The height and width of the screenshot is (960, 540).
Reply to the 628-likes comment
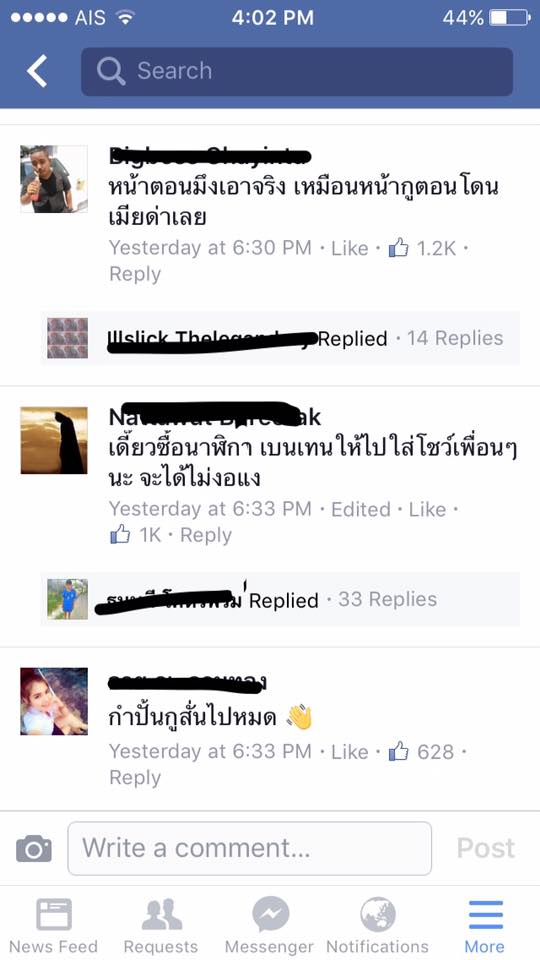pyautogui.click(x=135, y=778)
